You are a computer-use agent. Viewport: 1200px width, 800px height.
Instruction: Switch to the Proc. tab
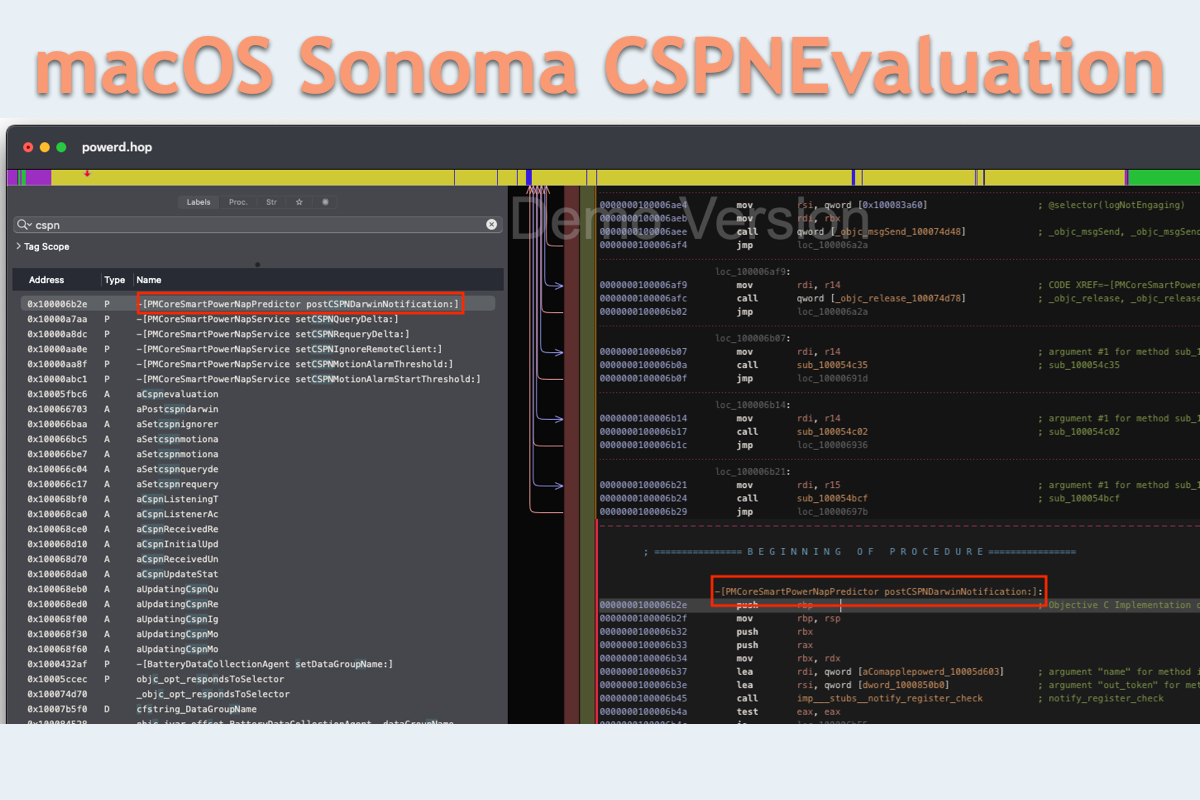point(238,202)
